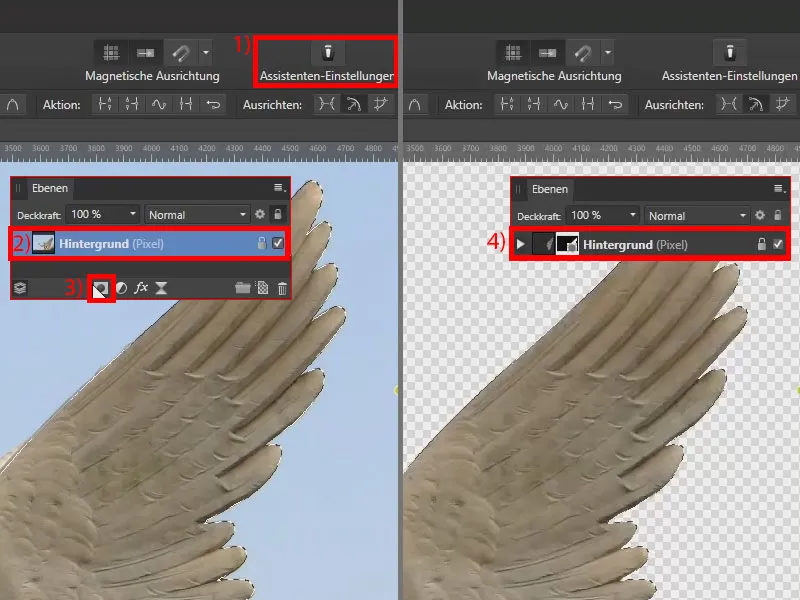
Task: Click the half-circle adjustment icon in left Ebenen footer
Action: point(121,288)
